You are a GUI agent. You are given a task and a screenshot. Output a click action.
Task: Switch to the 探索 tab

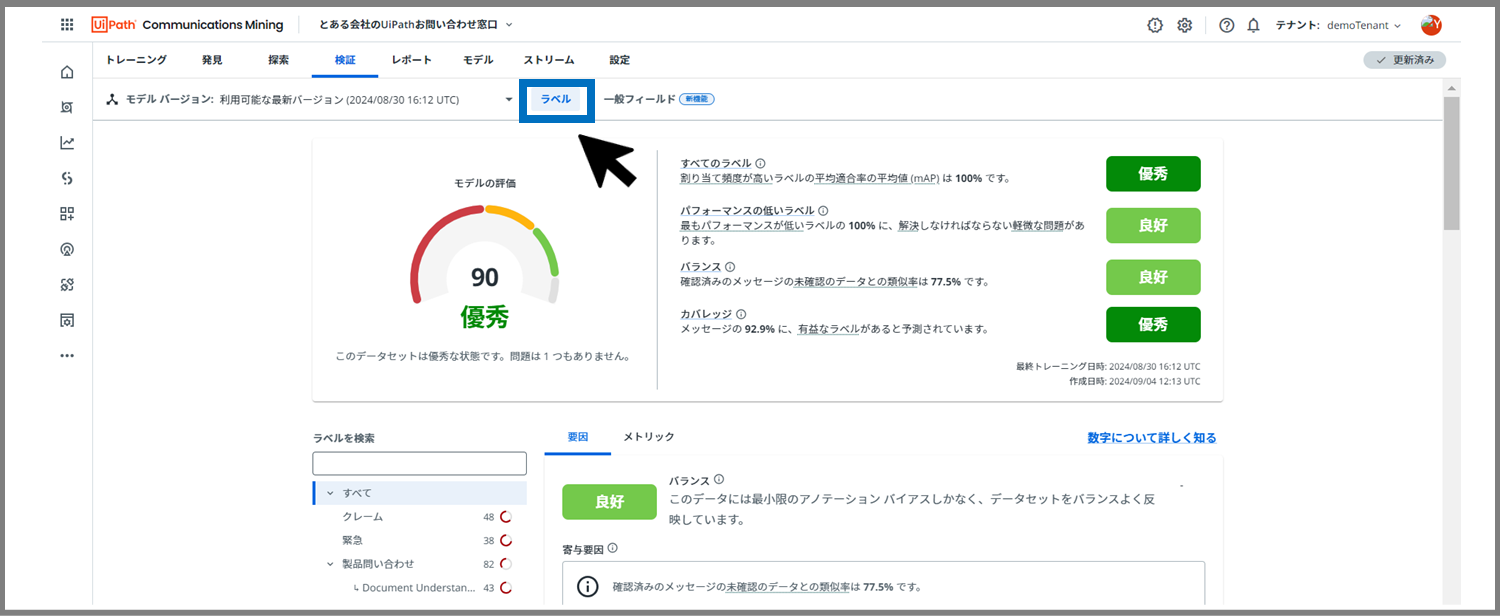click(x=278, y=60)
